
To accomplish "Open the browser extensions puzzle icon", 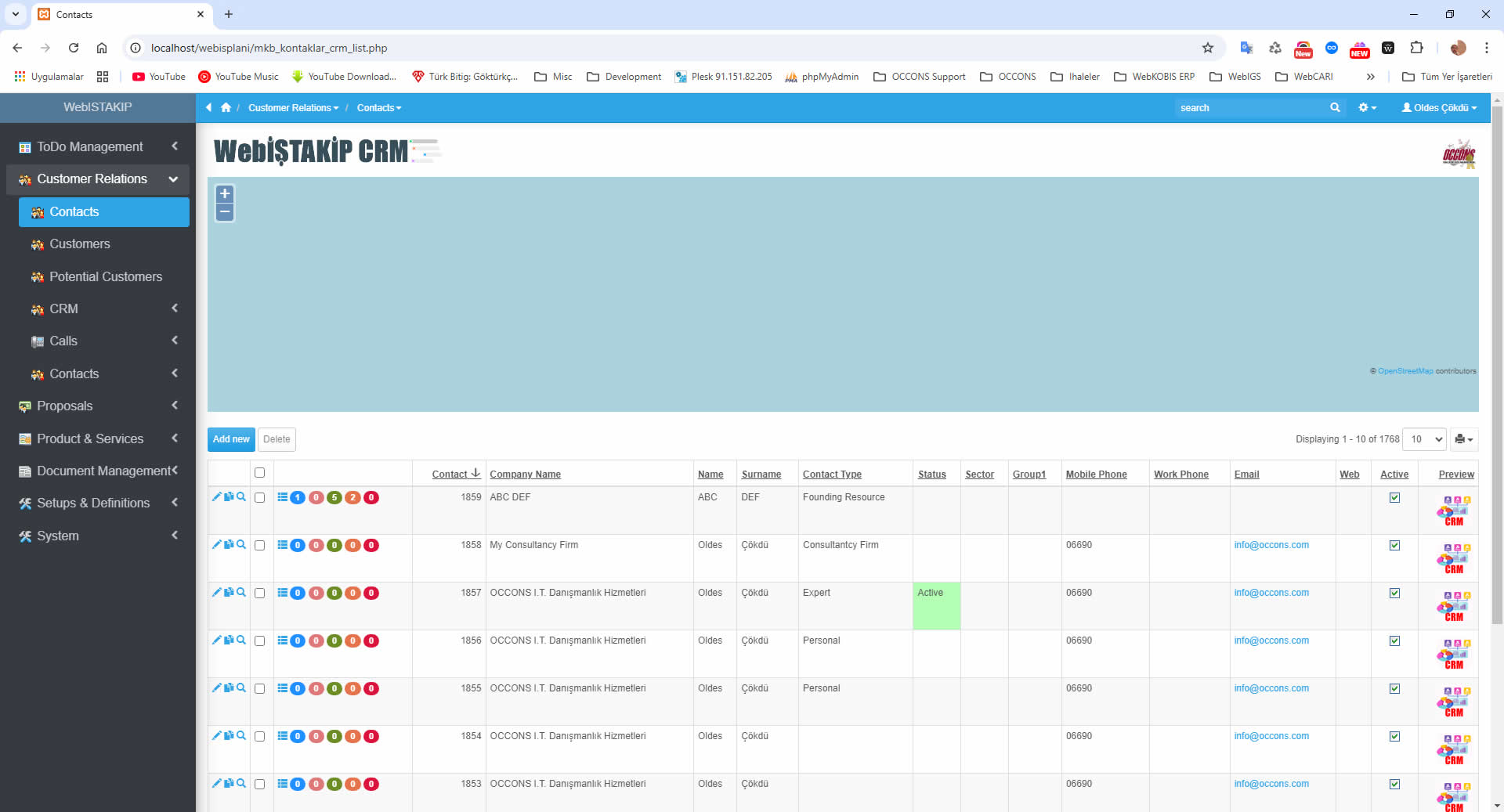I will tap(1416, 48).
